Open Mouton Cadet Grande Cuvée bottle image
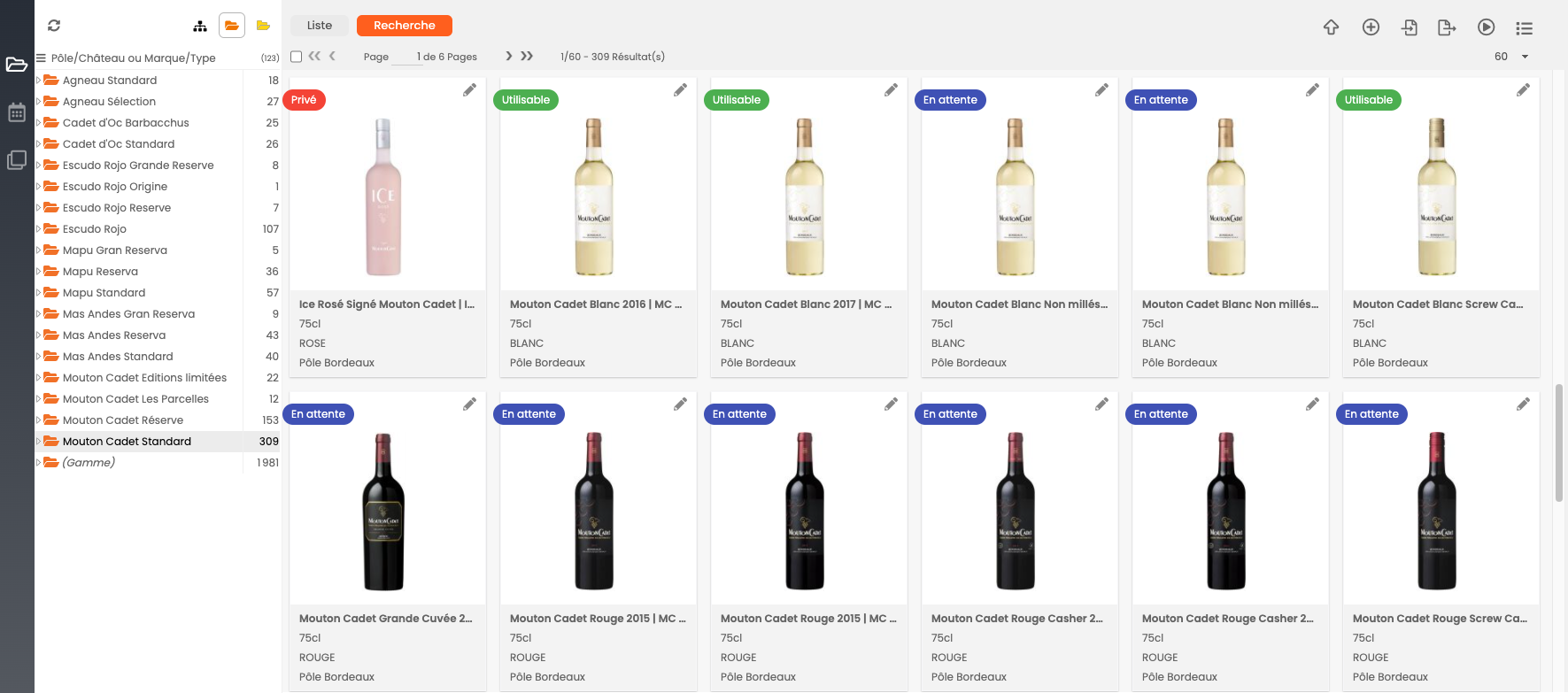The width and height of the screenshot is (1568, 693). 383,512
